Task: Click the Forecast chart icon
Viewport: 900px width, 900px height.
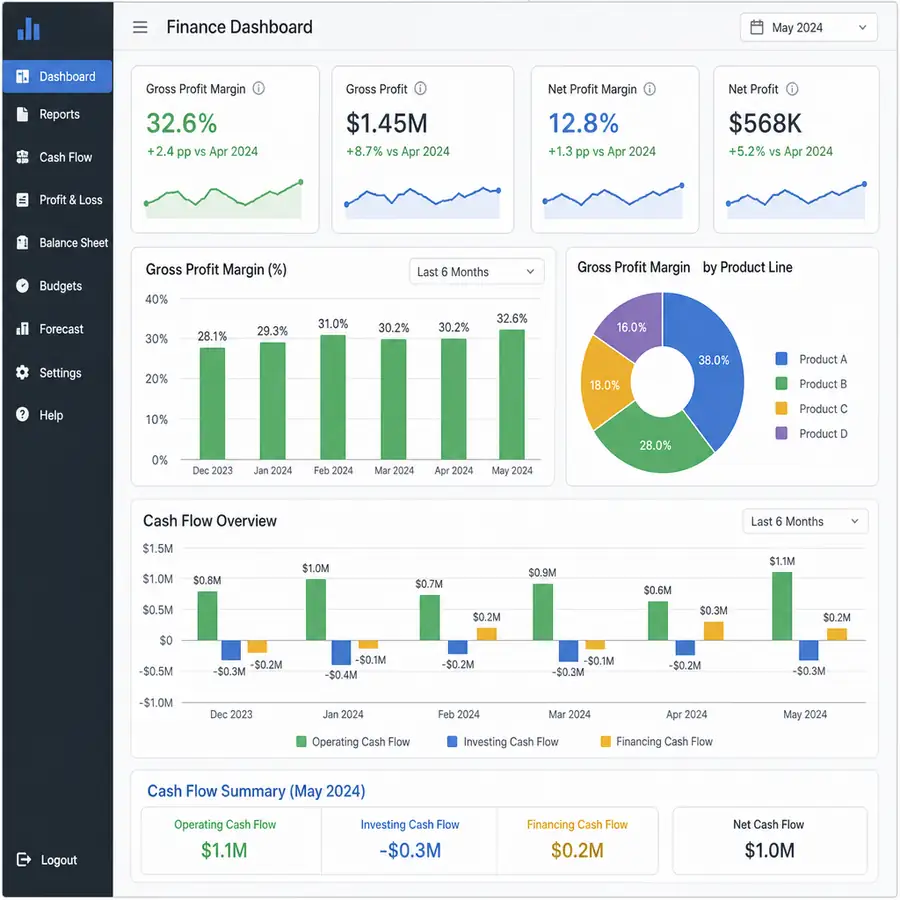Action: pos(22,328)
